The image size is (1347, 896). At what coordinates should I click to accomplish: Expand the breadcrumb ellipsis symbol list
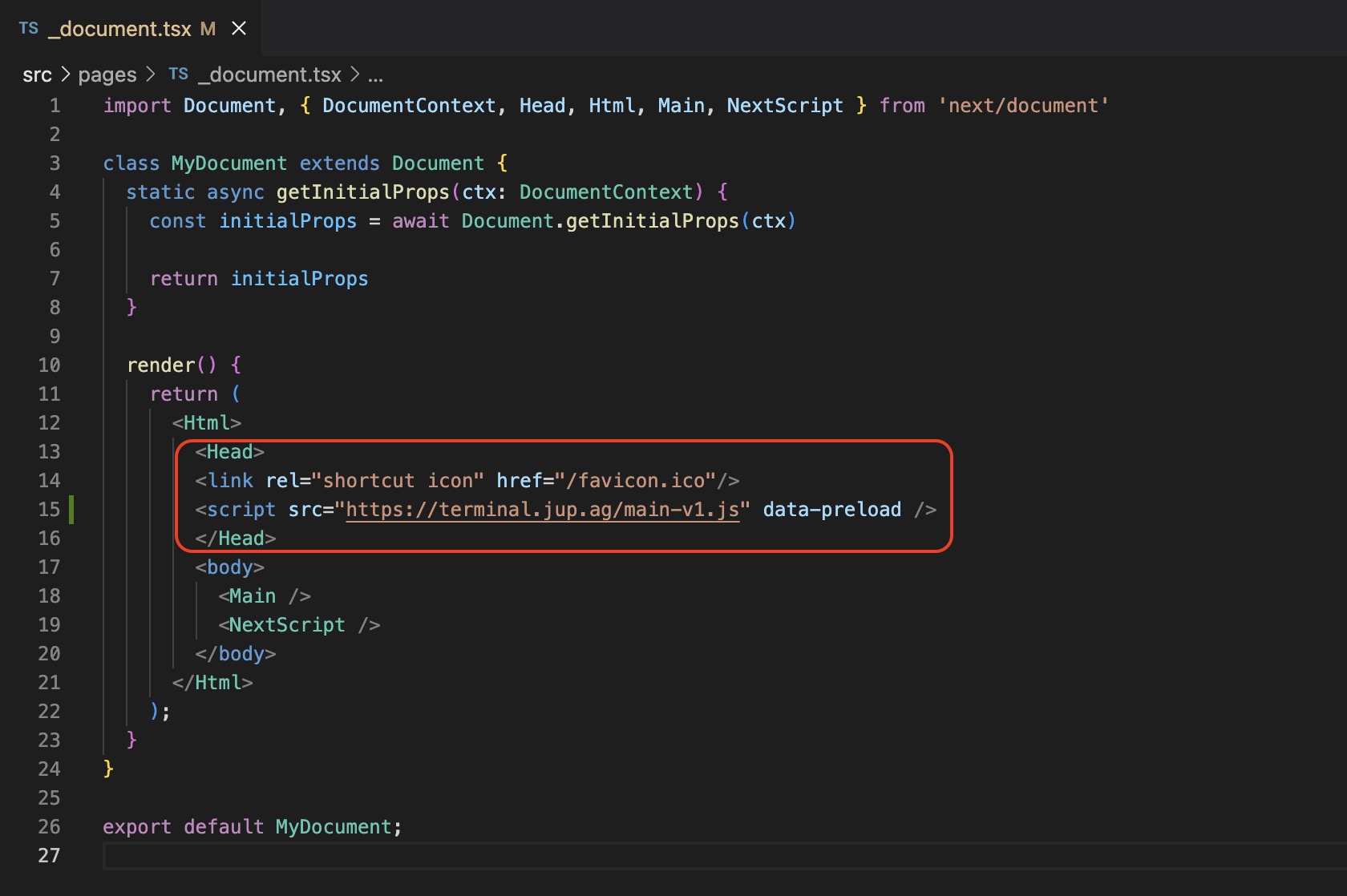tap(375, 76)
